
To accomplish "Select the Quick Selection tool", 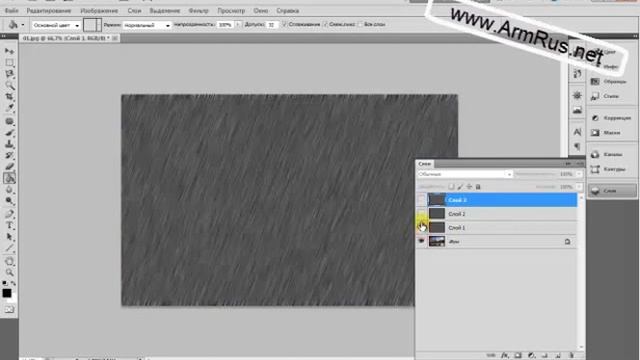I will [9, 85].
